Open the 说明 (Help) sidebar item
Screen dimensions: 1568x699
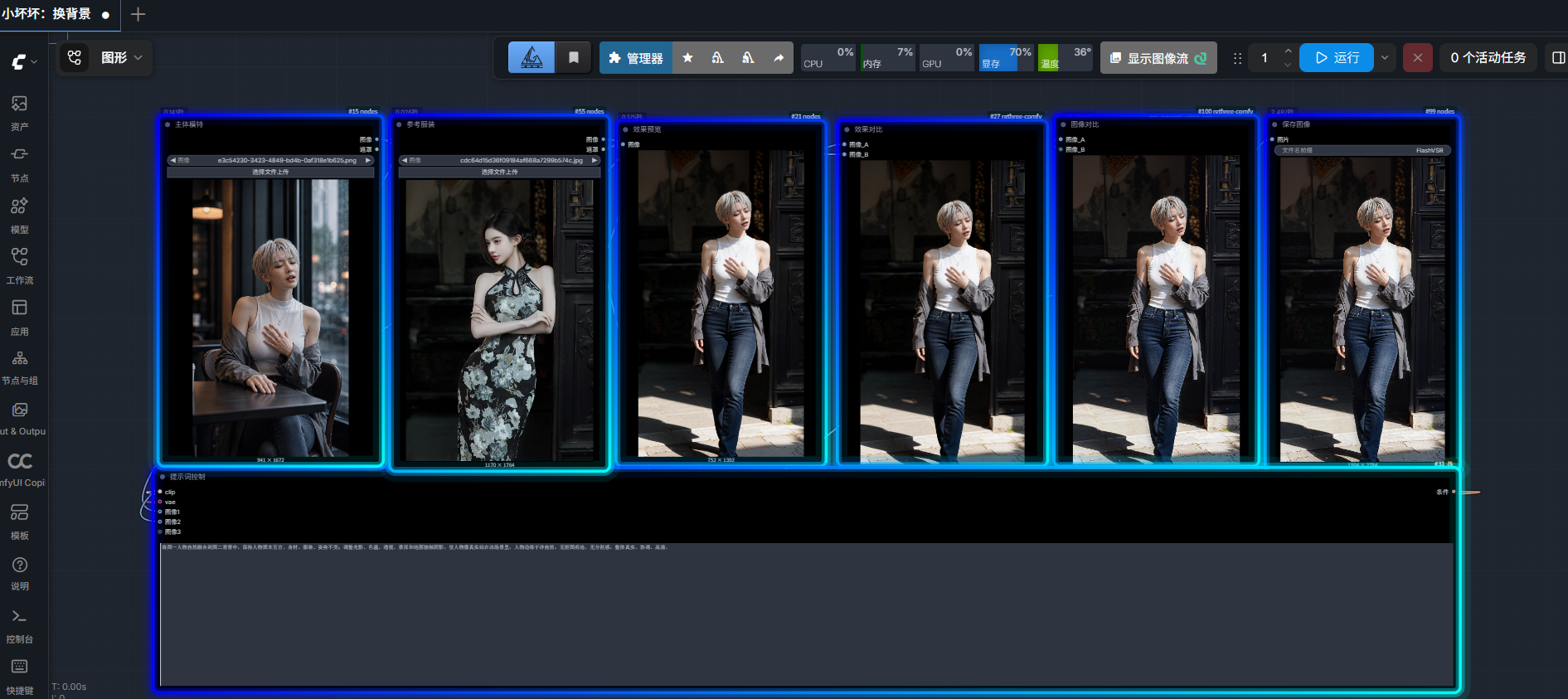(20, 573)
